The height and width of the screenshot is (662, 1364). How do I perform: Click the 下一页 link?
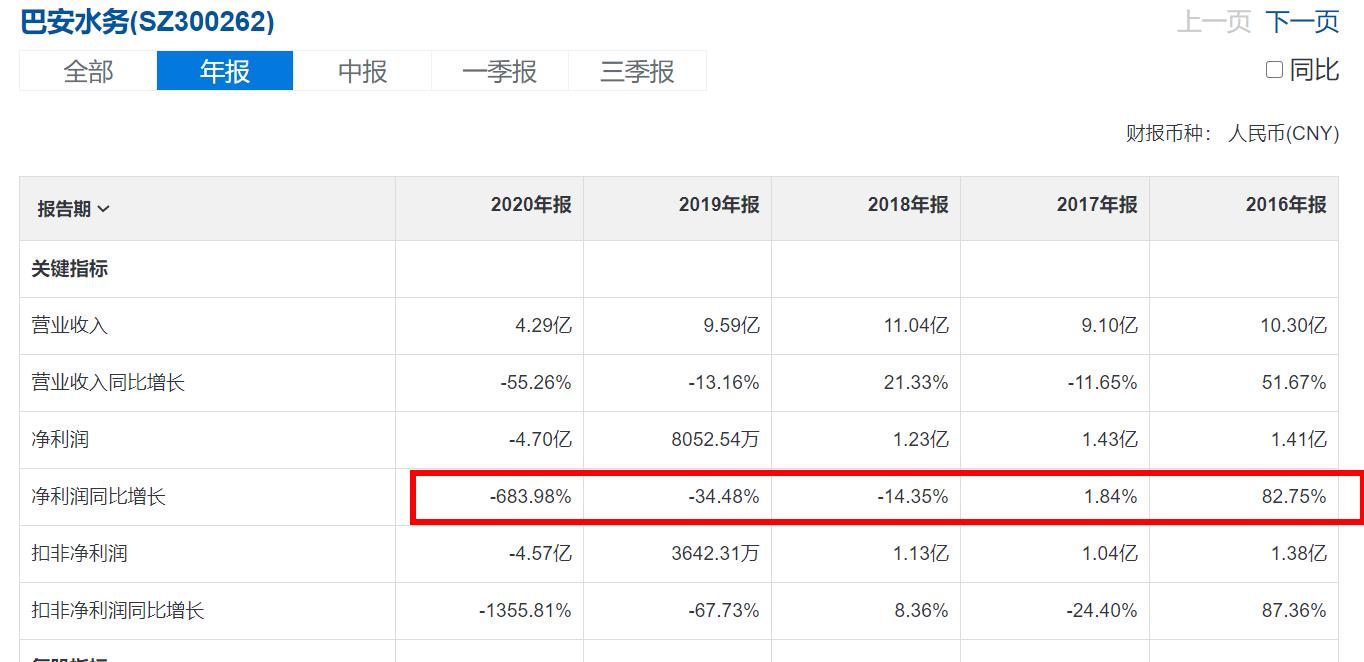[x=1302, y=21]
